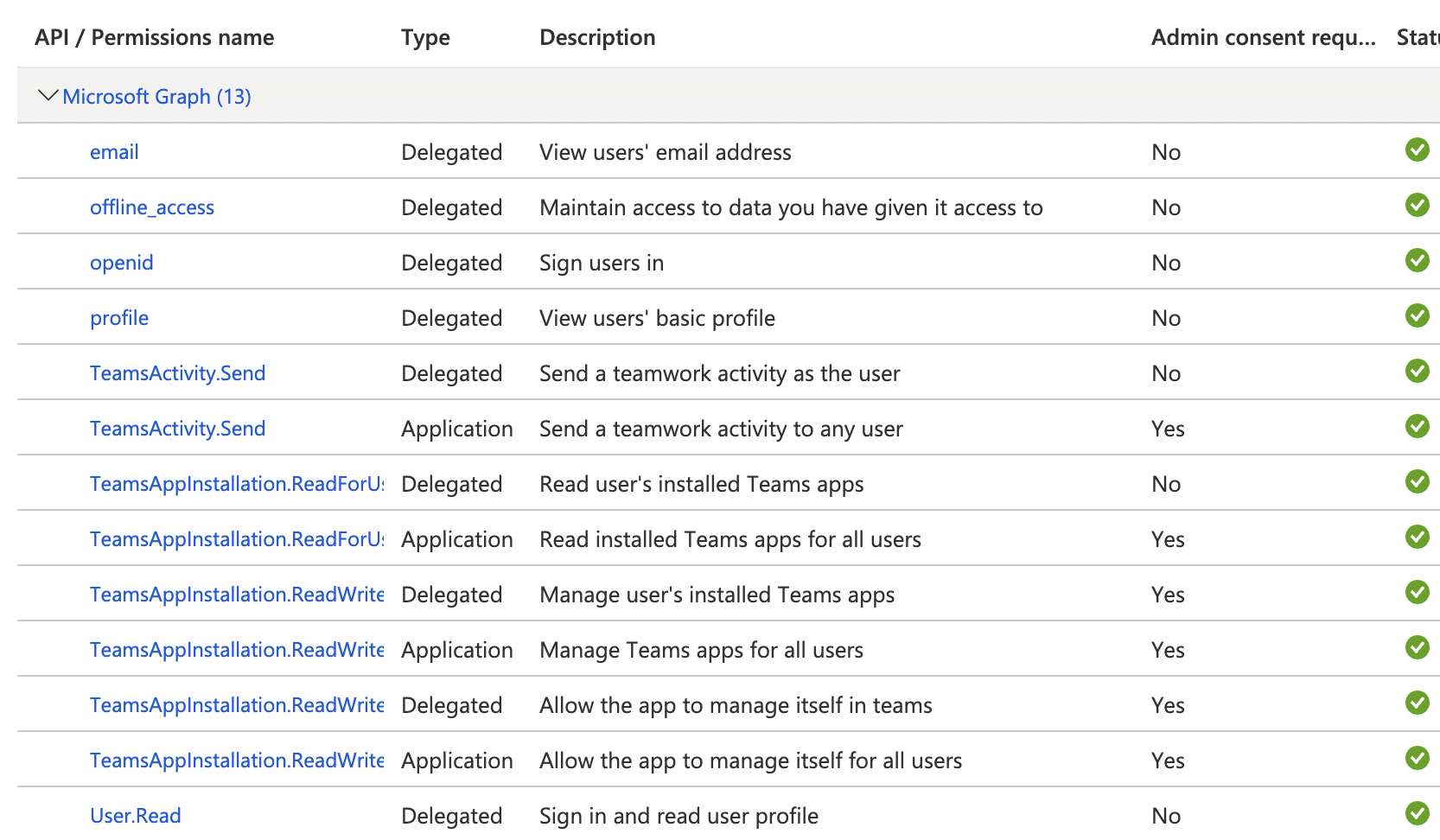Open the email permission
This screenshot has width=1440, height=840.
coord(114,152)
